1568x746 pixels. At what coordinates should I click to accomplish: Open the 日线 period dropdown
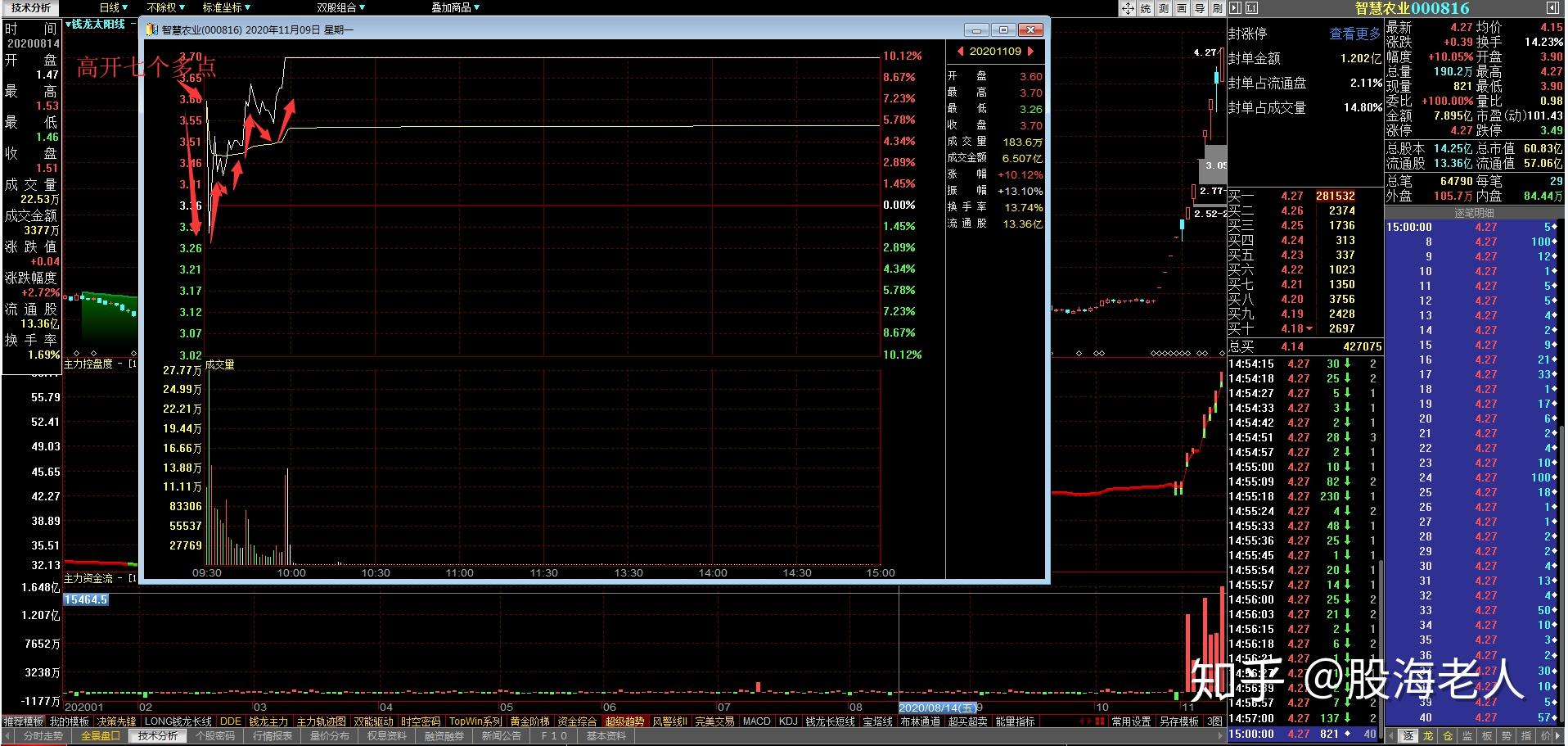[x=114, y=7]
